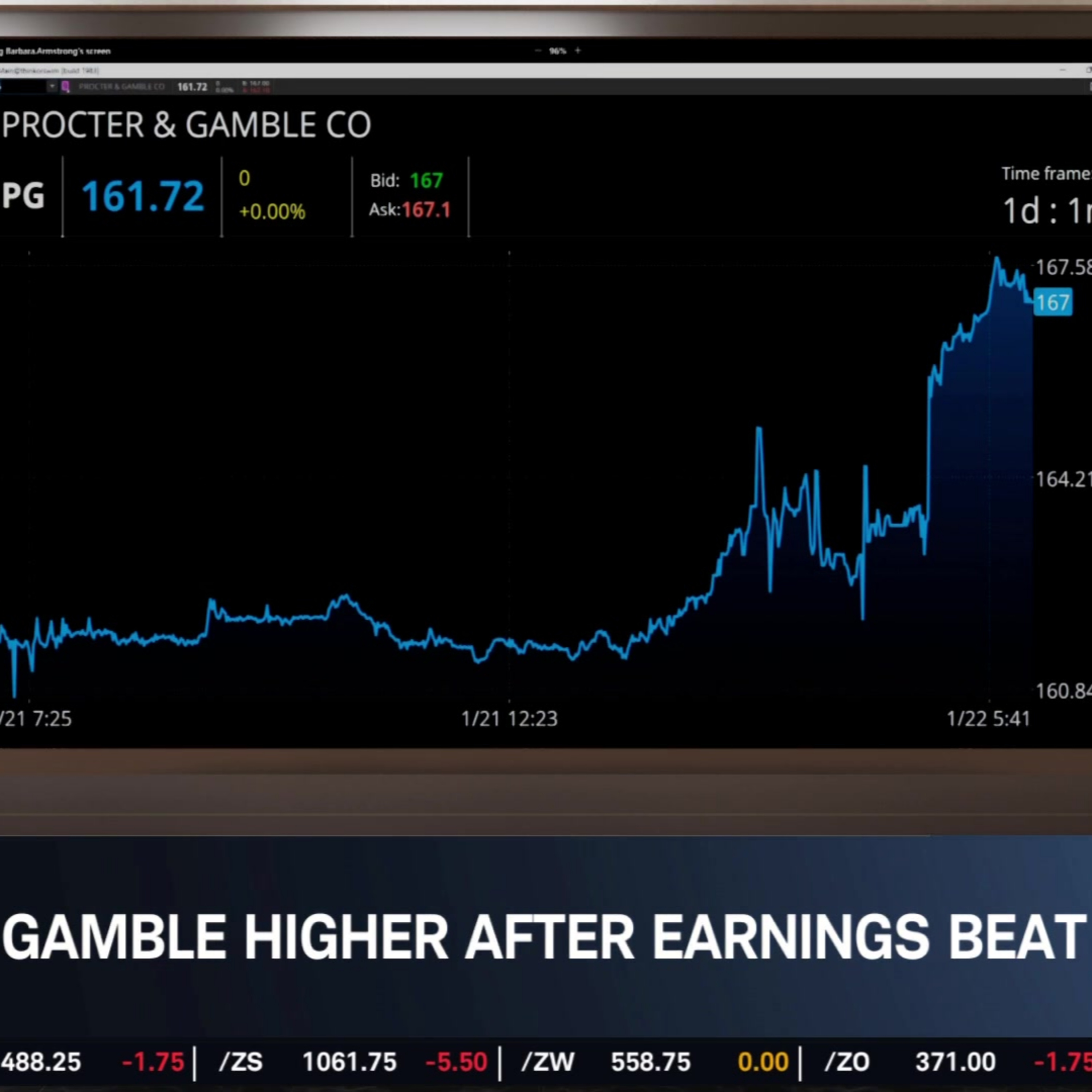Minimize the thinkorswim window
1092x1092 pixels.
tap(1063, 70)
